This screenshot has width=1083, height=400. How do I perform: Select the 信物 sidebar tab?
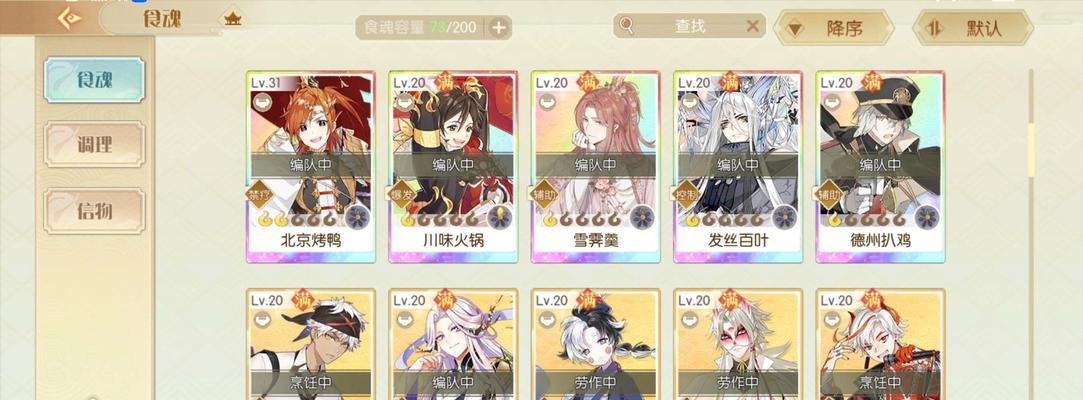pyautogui.click(x=95, y=210)
